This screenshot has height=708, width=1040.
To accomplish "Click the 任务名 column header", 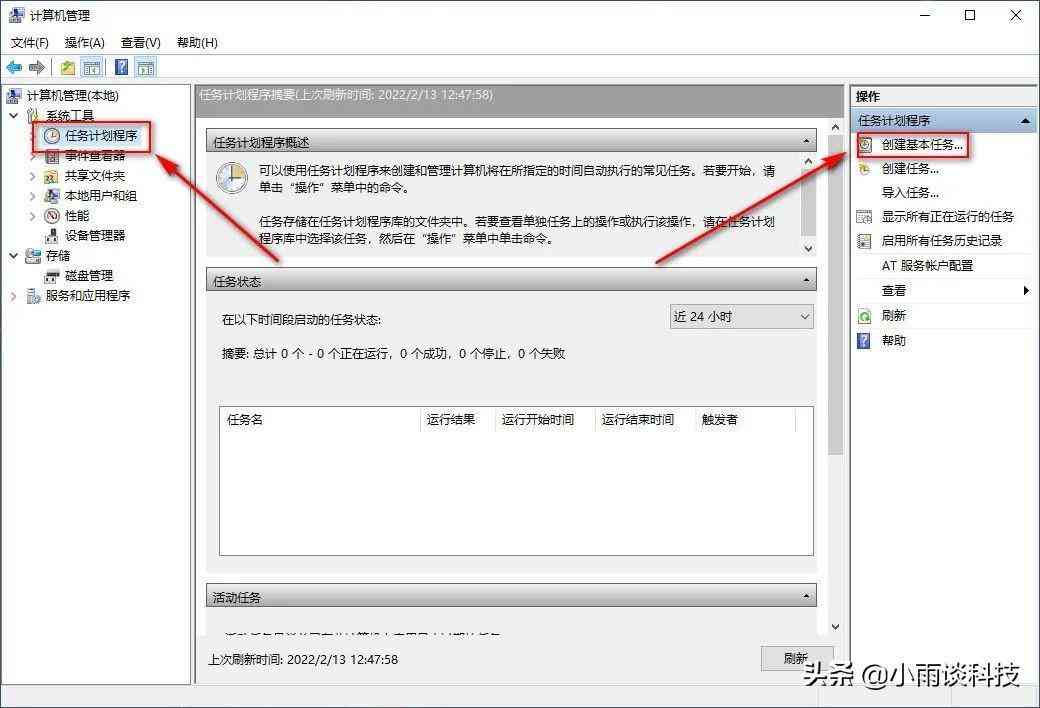I will pyautogui.click(x=320, y=419).
